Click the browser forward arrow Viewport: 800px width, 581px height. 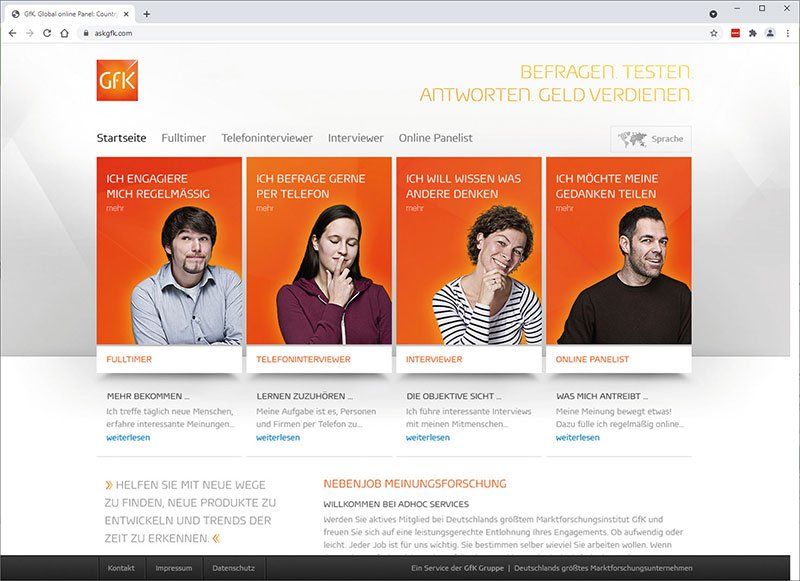click(x=30, y=33)
